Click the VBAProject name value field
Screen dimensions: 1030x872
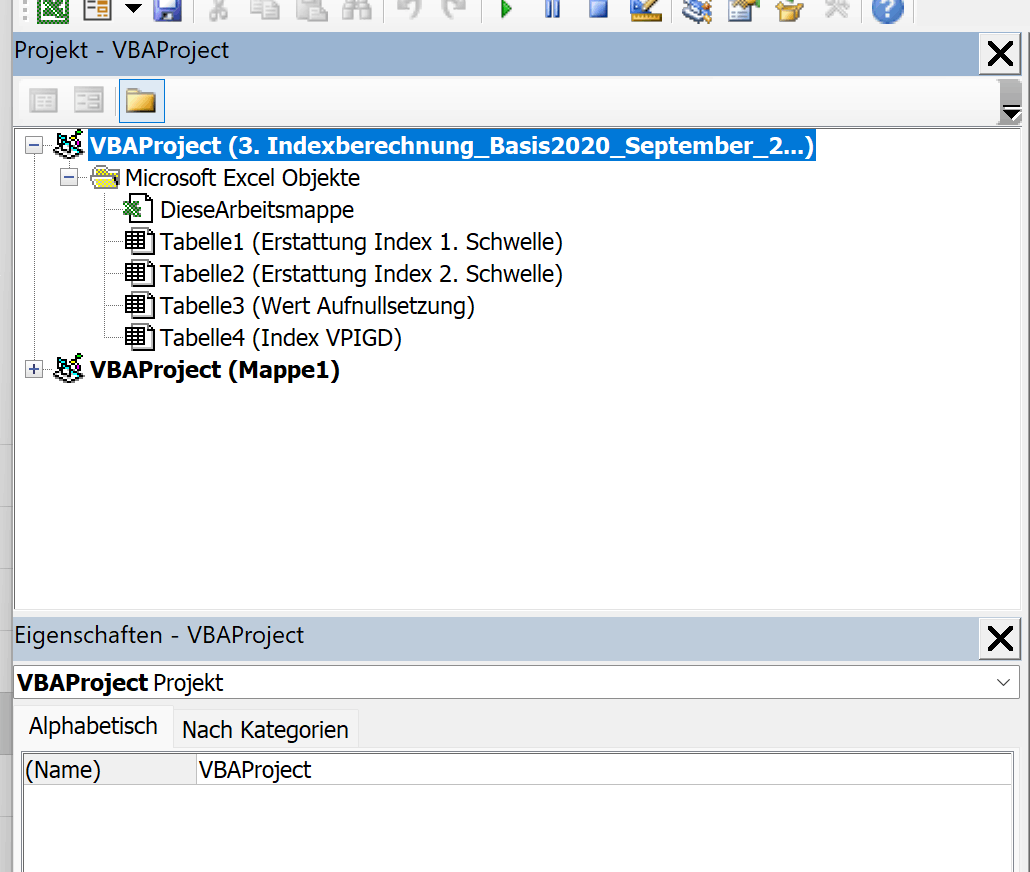pyautogui.click(x=604, y=769)
